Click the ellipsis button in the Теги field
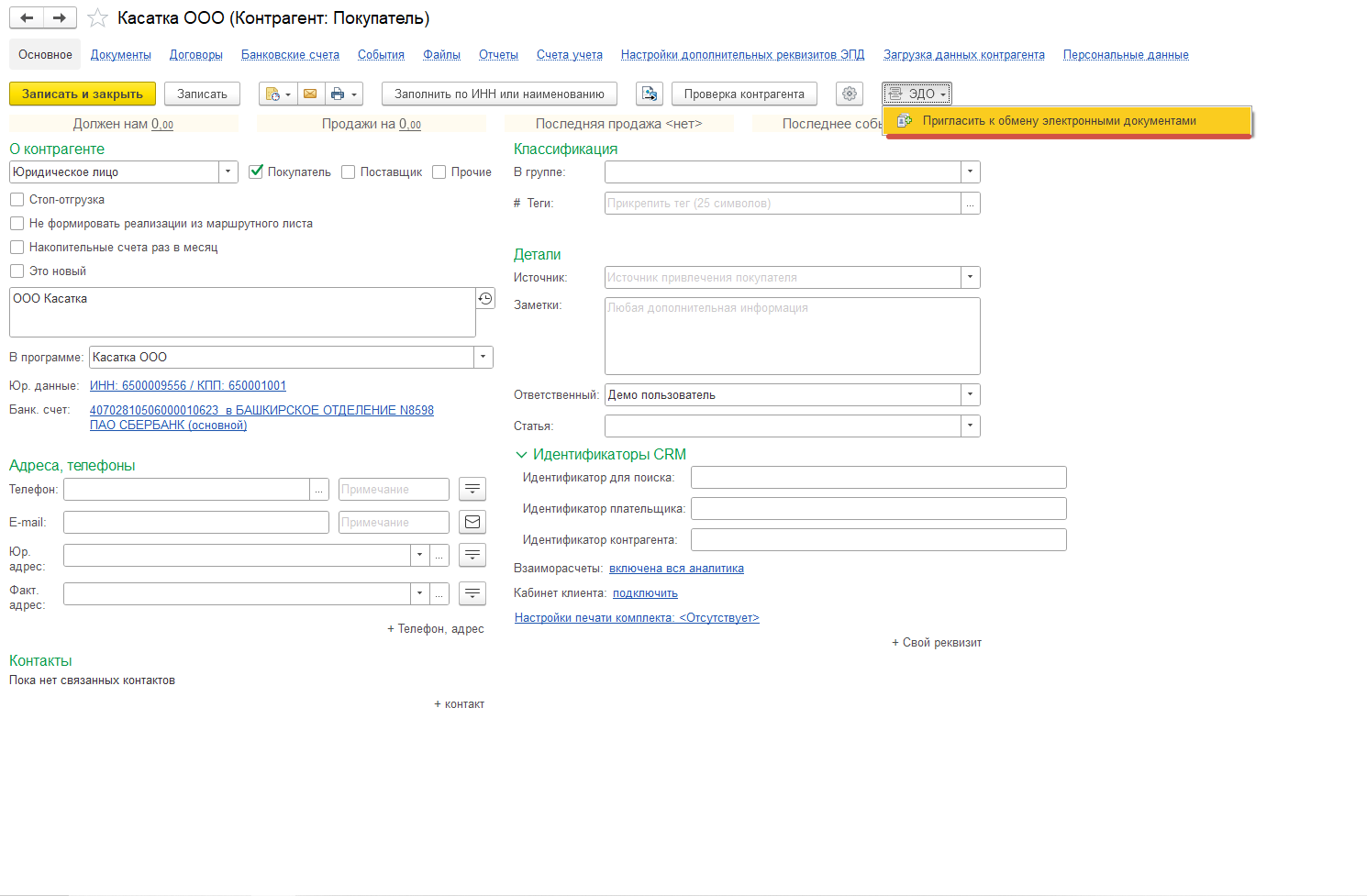The height and width of the screenshot is (896, 1367). [x=971, y=204]
